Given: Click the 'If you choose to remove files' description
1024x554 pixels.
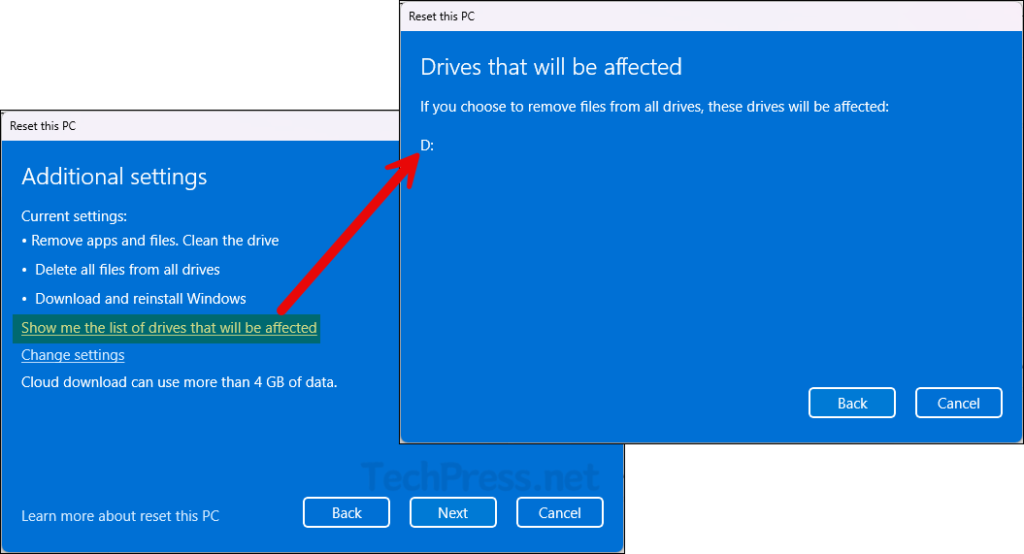Looking at the screenshot, I should 654,106.
